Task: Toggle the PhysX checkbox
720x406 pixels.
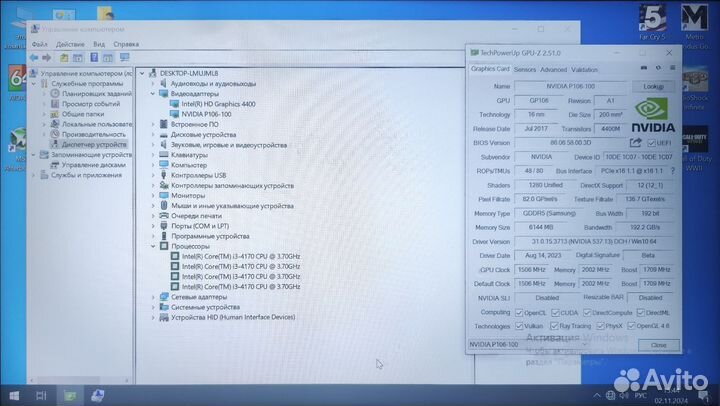Action: (600, 326)
